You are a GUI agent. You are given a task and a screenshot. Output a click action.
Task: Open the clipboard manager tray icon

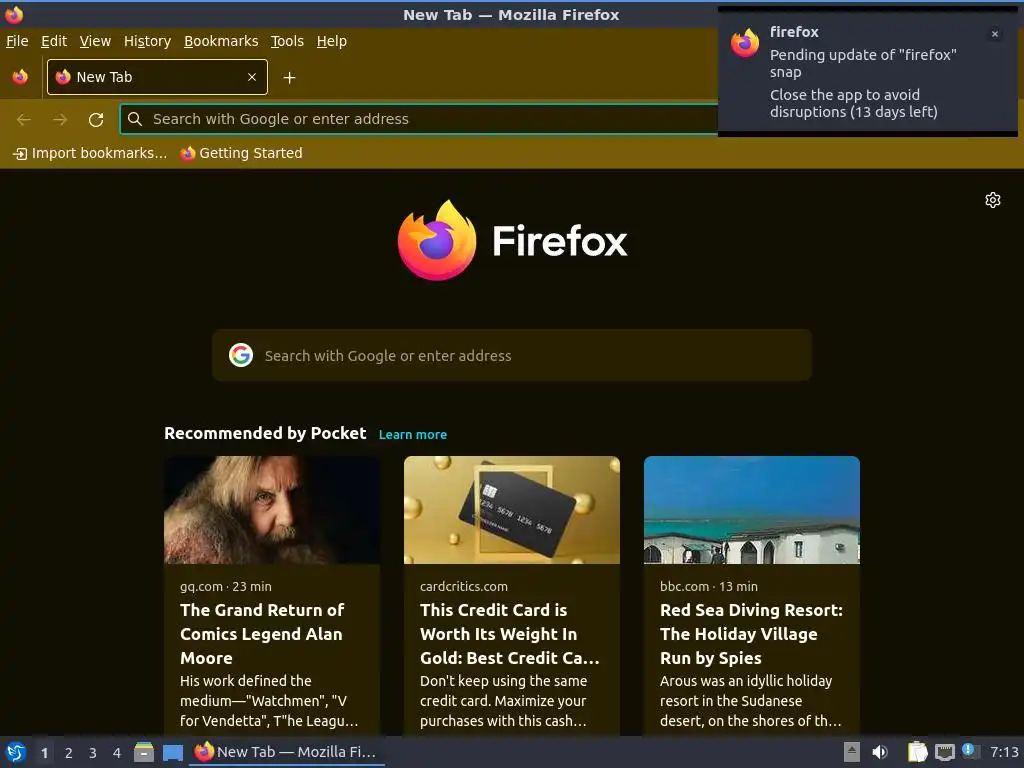917,752
